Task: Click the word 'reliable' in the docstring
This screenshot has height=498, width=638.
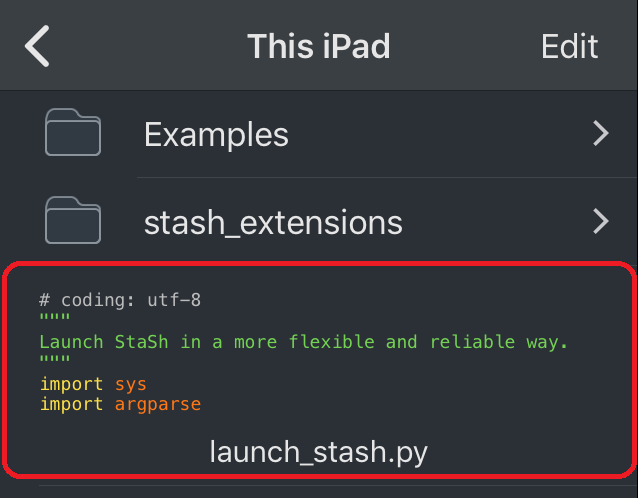Action: [x=472, y=342]
